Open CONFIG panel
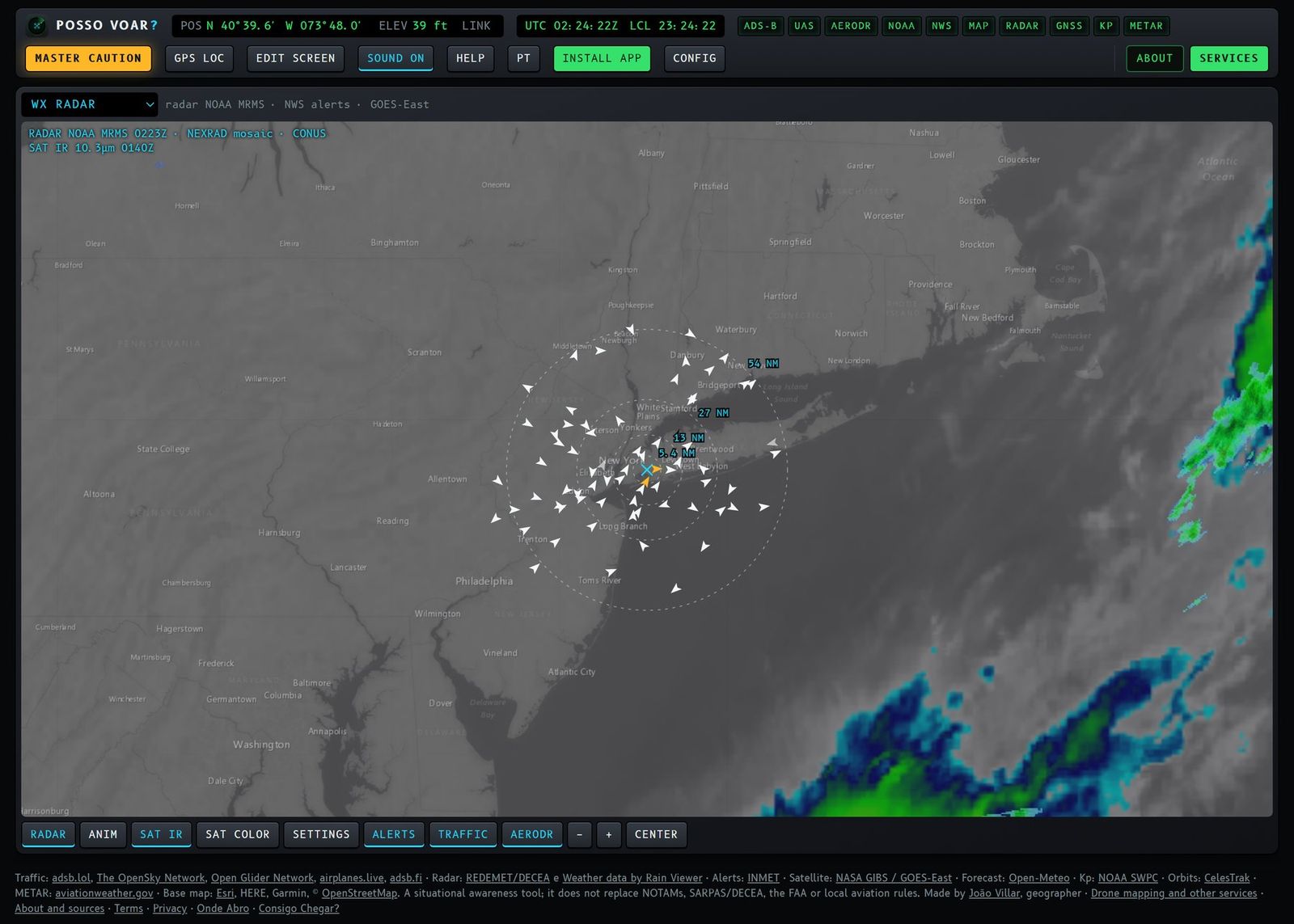Screen dimensions: 1294x924 coord(695,58)
